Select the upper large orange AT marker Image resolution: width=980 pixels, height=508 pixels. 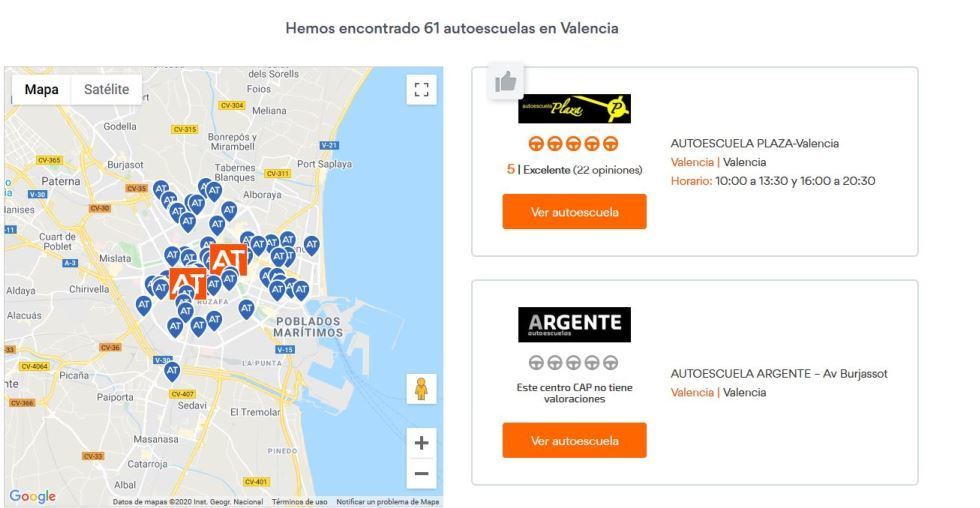pyautogui.click(x=229, y=259)
